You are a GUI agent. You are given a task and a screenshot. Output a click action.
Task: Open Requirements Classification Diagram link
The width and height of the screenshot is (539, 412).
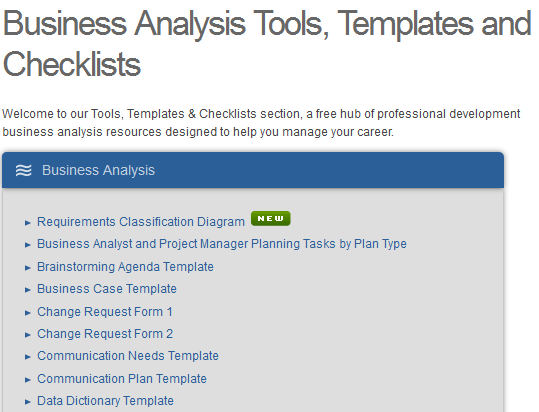pyautogui.click(x=141, y=222)
